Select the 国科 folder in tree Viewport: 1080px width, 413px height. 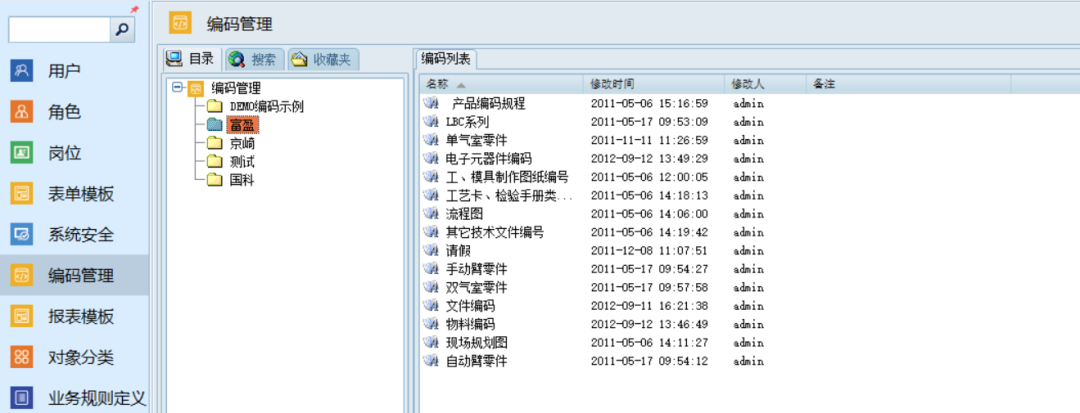point(241,180)
